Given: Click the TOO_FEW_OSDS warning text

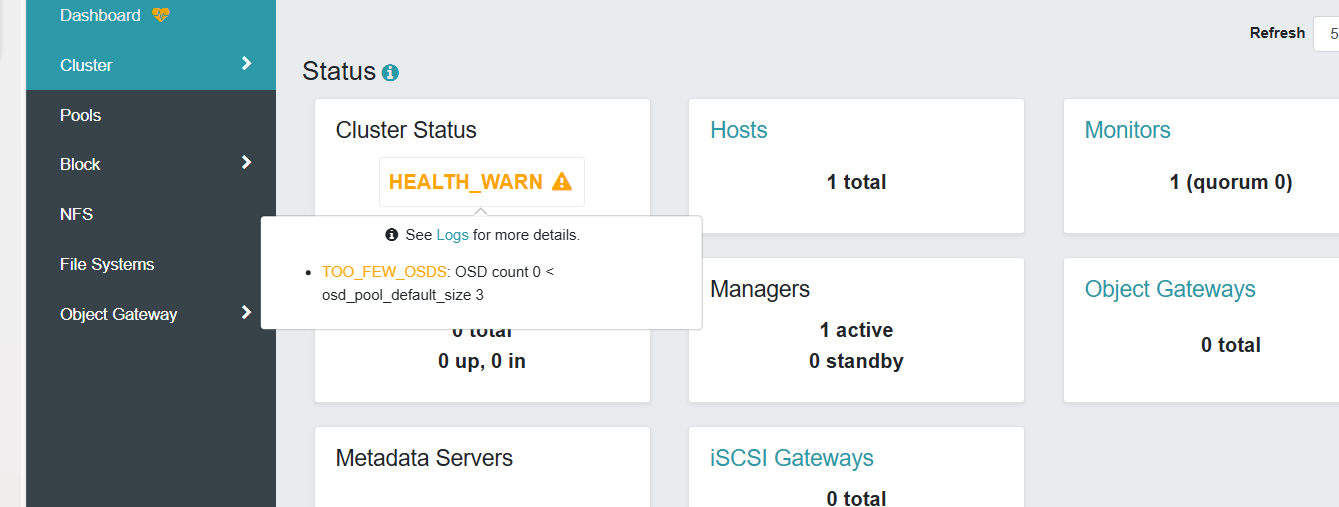Looking at the screenshot, I should (385, 271).
